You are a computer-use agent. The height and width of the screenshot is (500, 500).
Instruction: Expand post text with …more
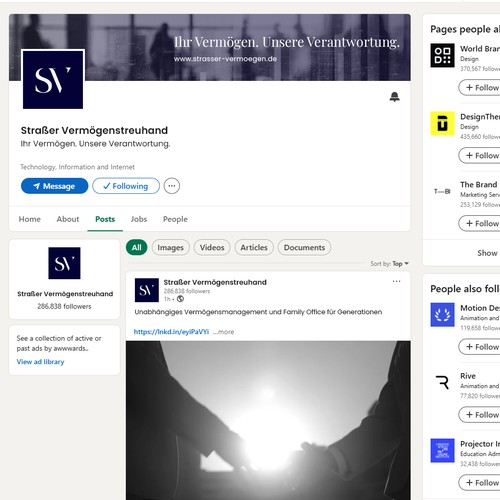[x=223, y=332]
